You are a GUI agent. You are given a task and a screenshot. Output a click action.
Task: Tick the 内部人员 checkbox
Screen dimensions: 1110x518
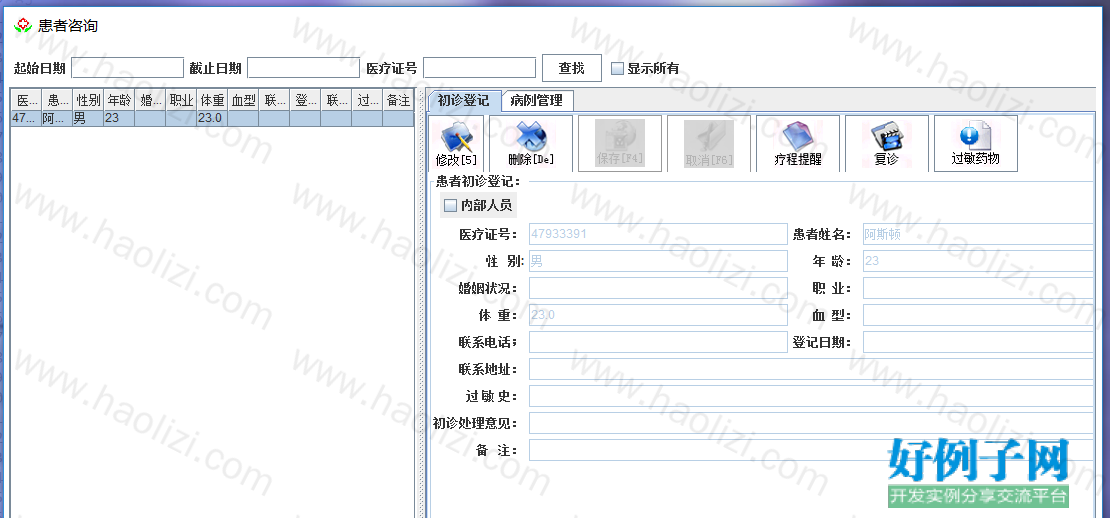click(450, 206)
